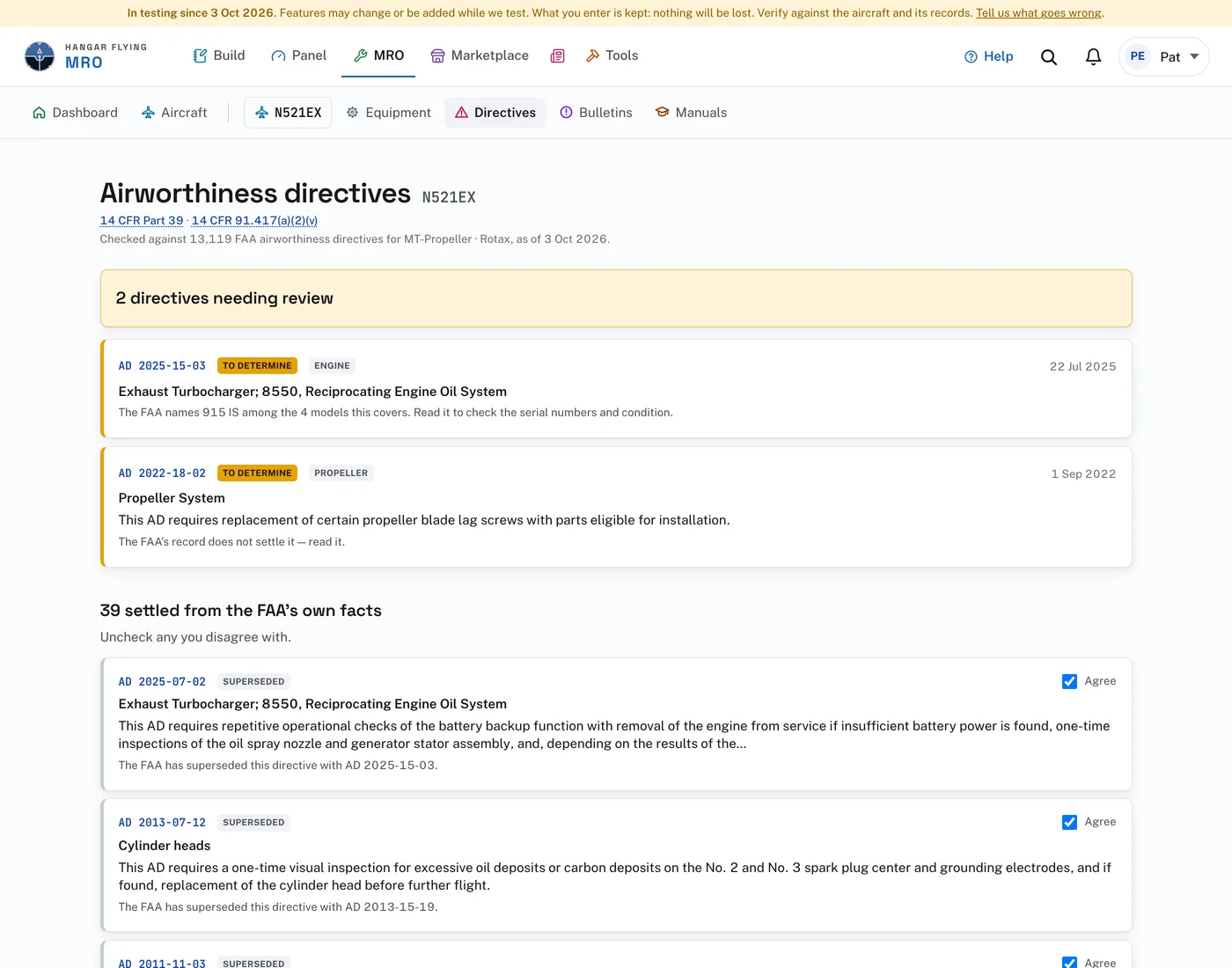Open the Aircraft tab
This screenshot has height=968, width=1232.
click(174, 113)
